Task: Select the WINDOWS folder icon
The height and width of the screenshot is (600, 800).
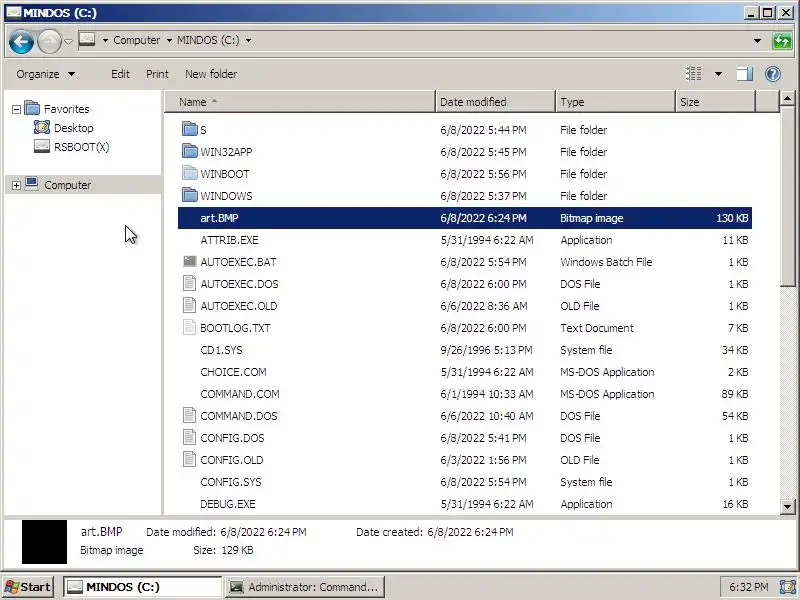Action: tap(190, 195)
